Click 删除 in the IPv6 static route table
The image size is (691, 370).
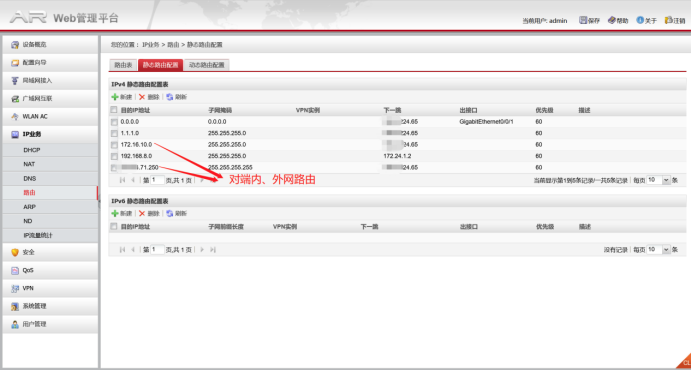[149, 214]
